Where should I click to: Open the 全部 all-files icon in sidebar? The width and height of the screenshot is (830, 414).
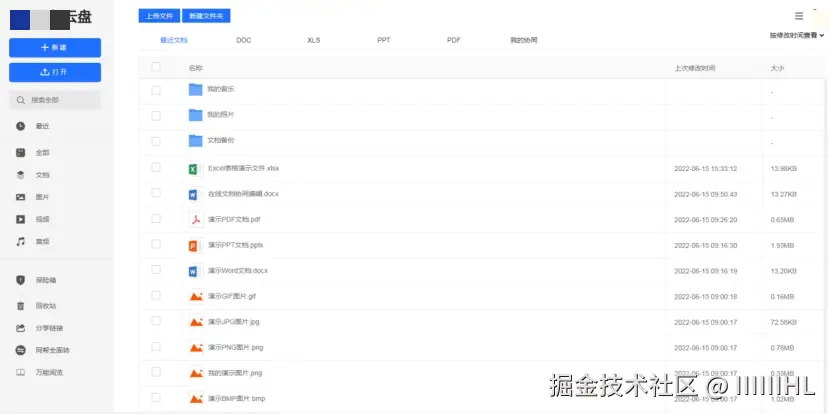(21, 152)
